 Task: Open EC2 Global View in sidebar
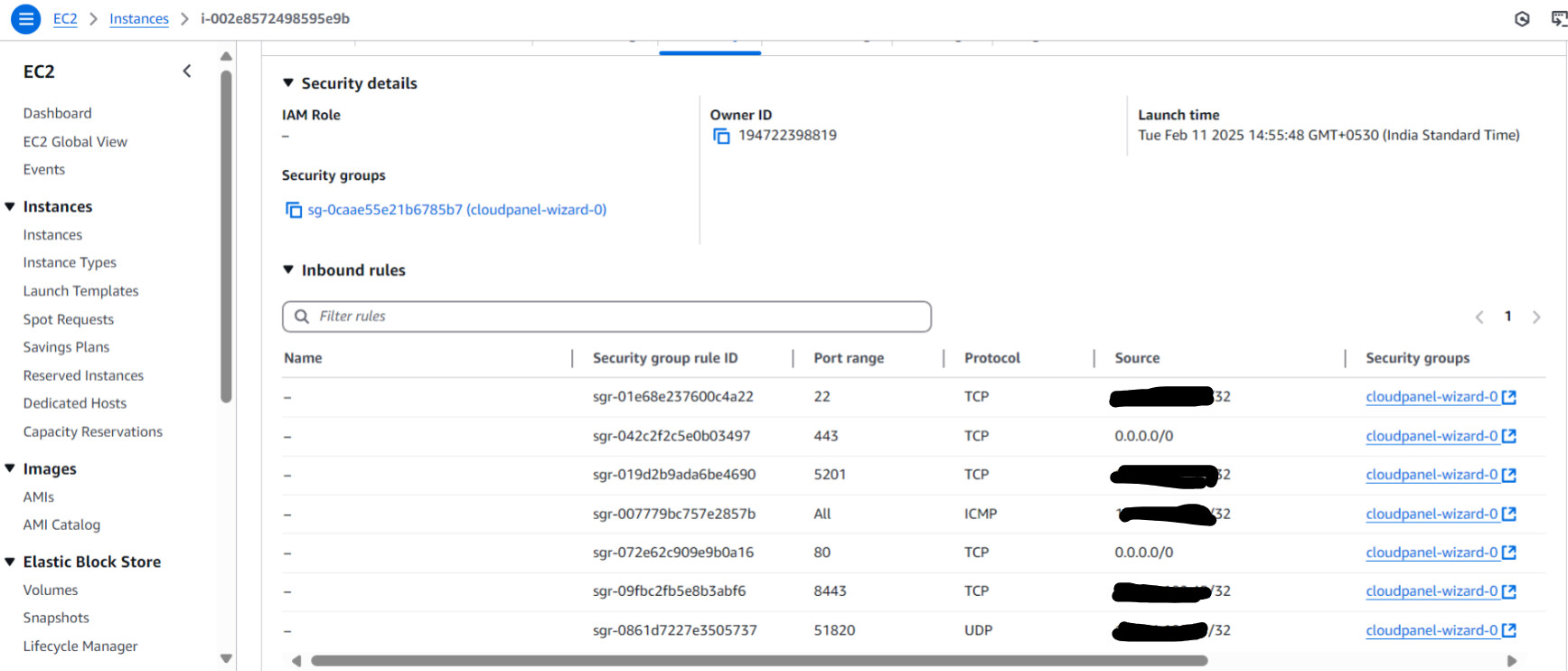pos(75,142)
